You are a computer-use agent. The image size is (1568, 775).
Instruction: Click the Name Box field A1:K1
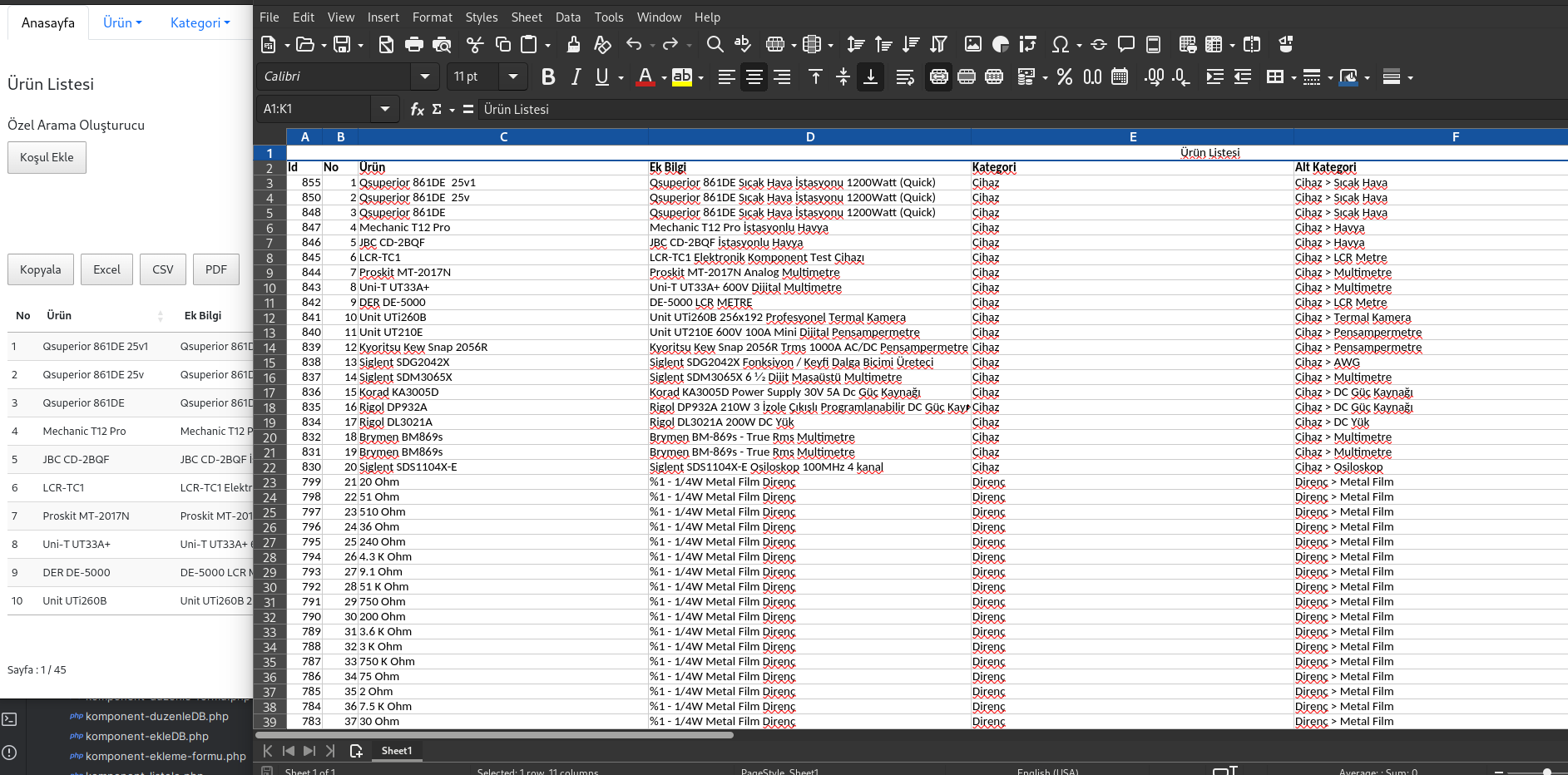[x=313, y=109]
